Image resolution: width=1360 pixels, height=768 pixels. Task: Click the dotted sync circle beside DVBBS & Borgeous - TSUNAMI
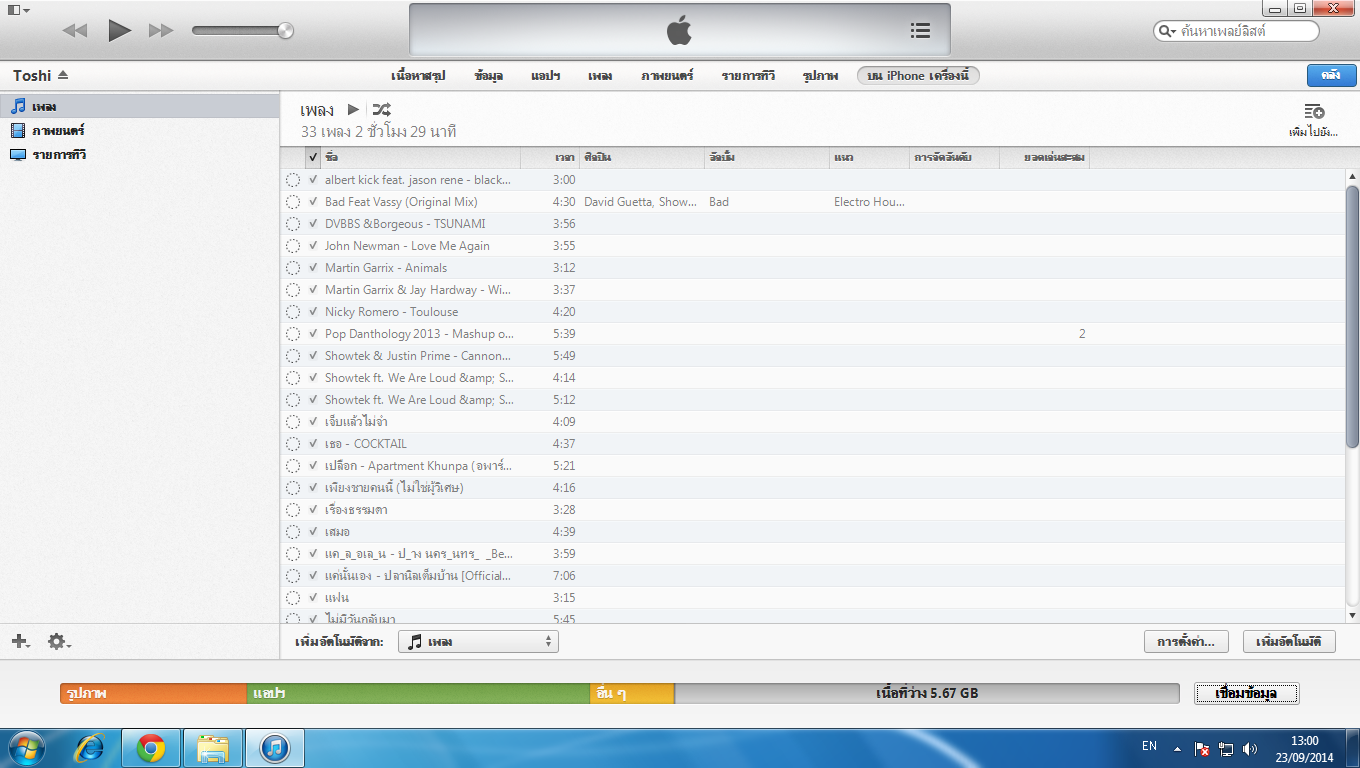point(293,224)
